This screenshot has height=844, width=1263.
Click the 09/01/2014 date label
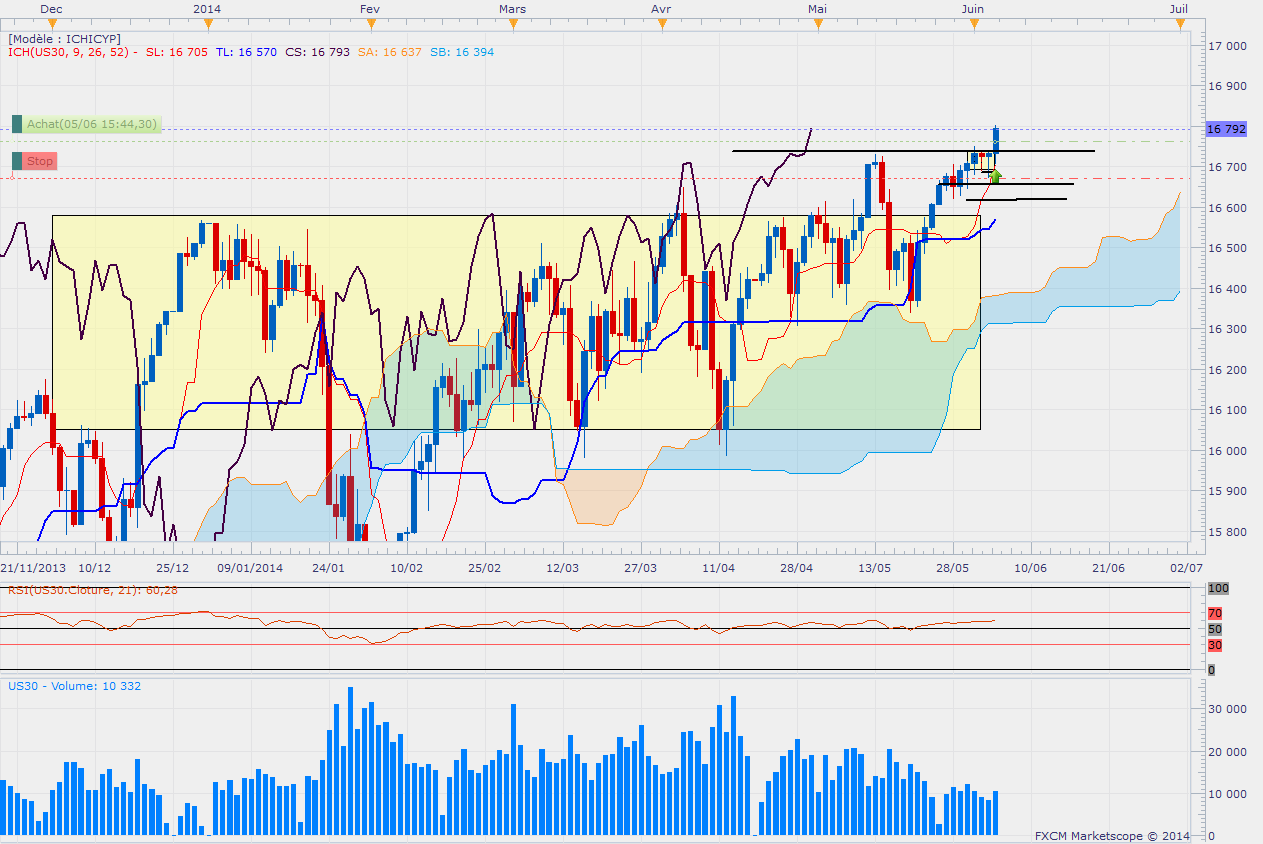(250, 567)
